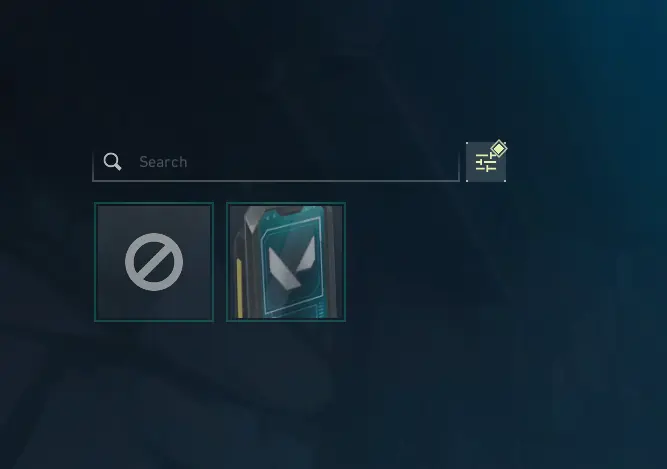Image resolution: width=667 pixels, height=469 pixels.
Task: Select the empty no-item prohibition tile
Action: point(154,262)
